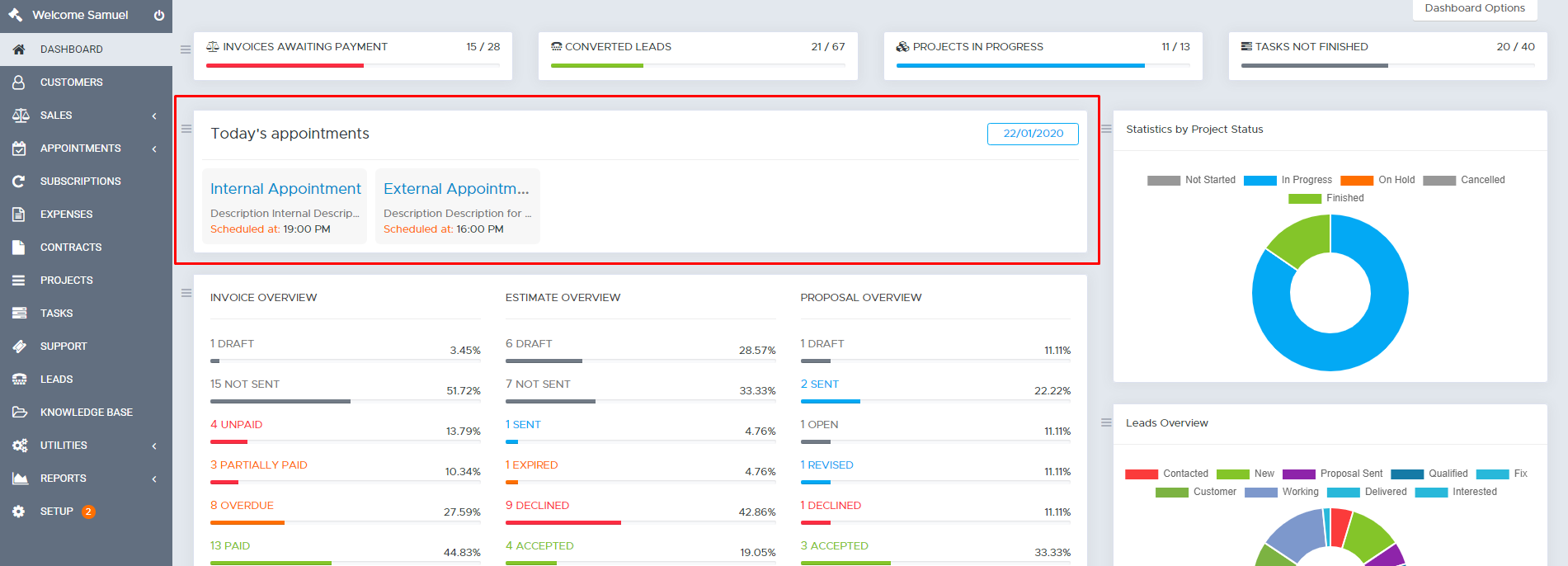
Task: Open the Projects menu item
Action: pos(67,281)
